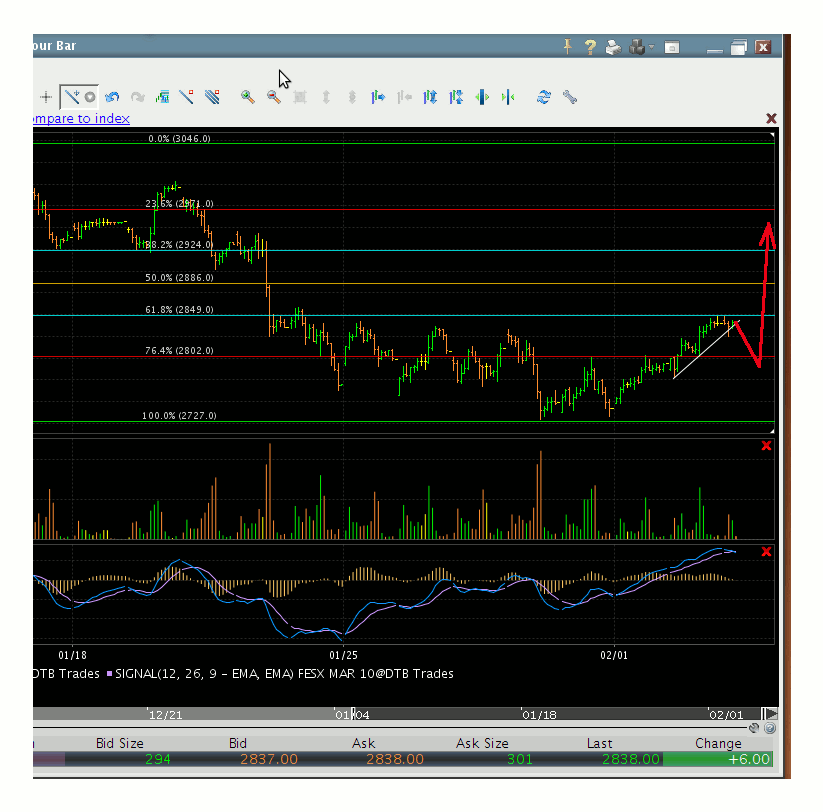The height and width of the screenshot is (812, 823).
Task: Refresh the chart data
Action: 544,97
